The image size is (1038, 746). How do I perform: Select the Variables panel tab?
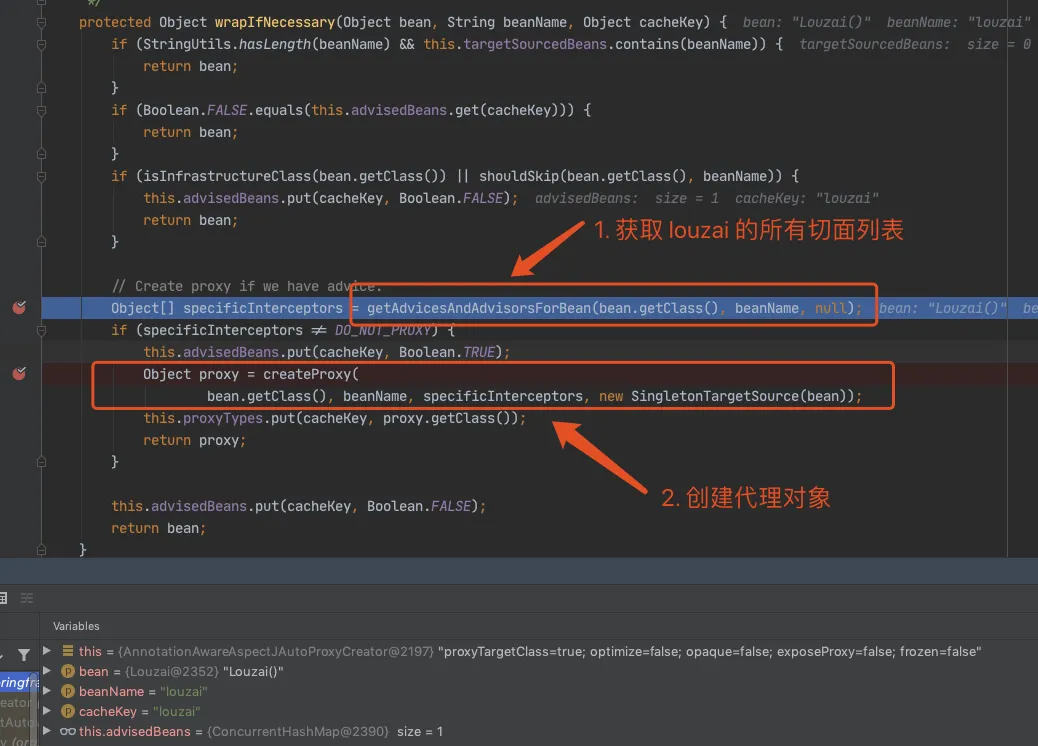76,626
